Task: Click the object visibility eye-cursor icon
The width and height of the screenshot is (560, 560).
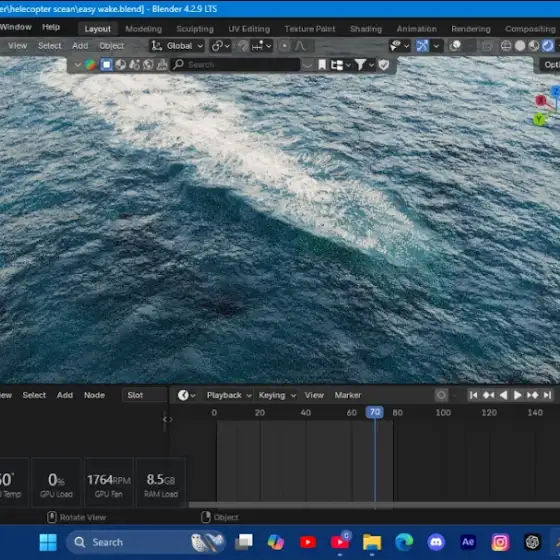Action: point(395,46)
